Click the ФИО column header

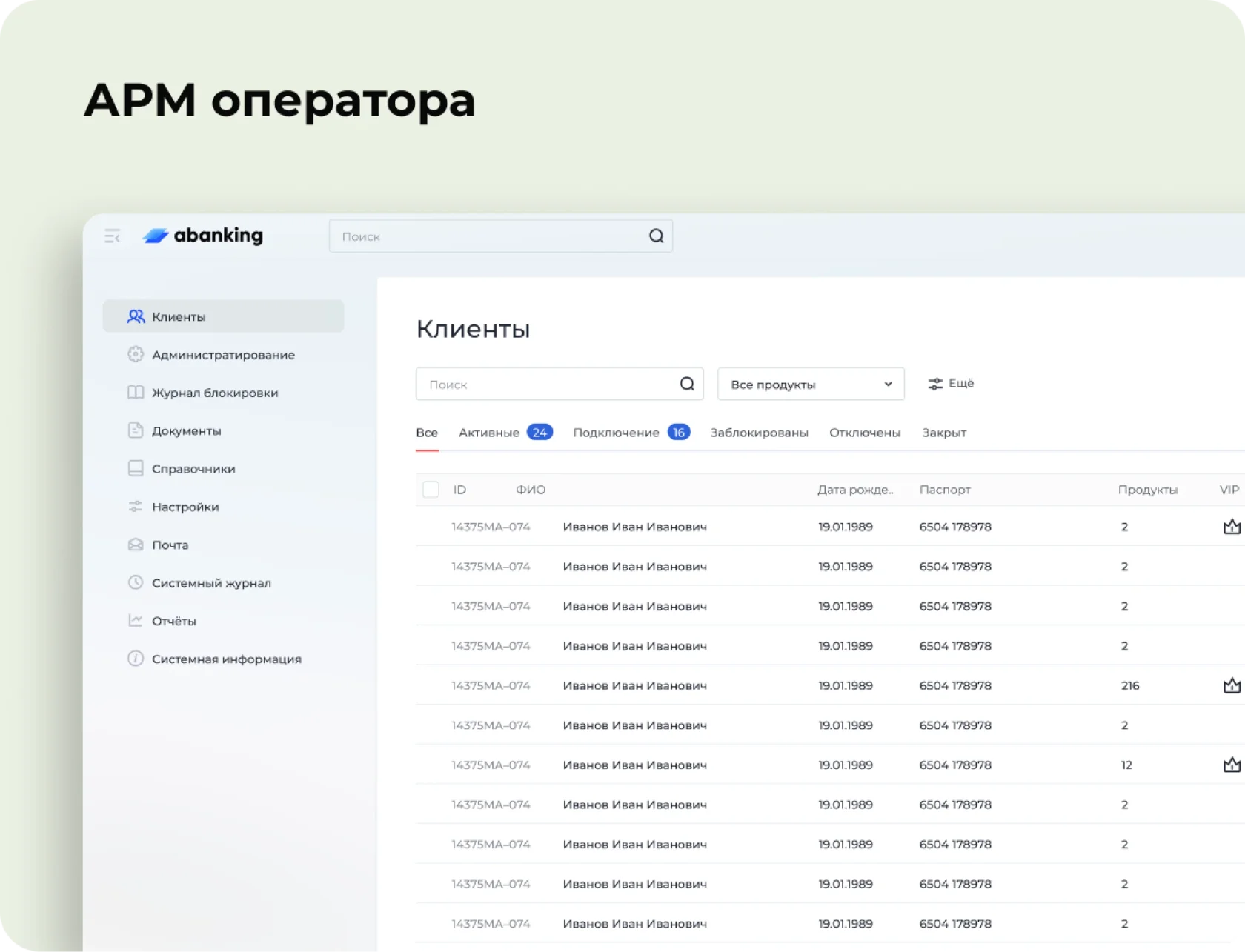[x=531, y=490]
